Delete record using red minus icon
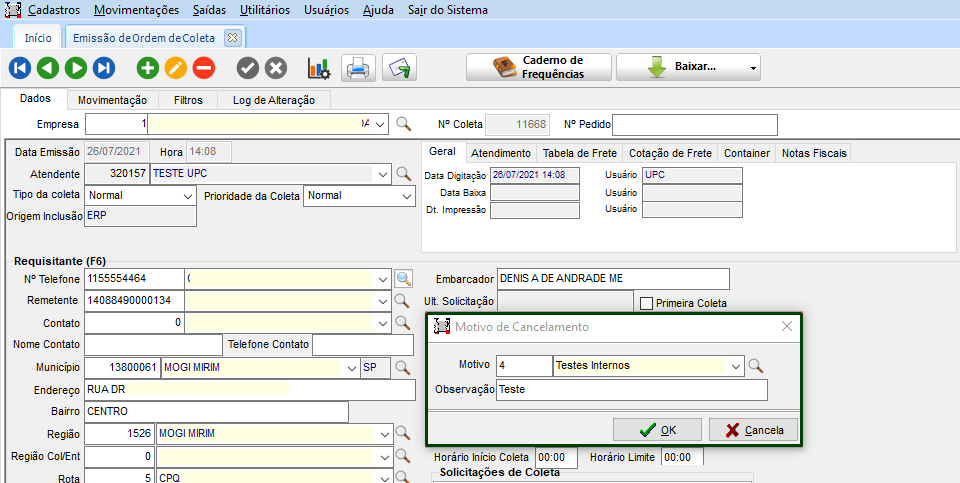Screen dimensions: 960x483 204,68
